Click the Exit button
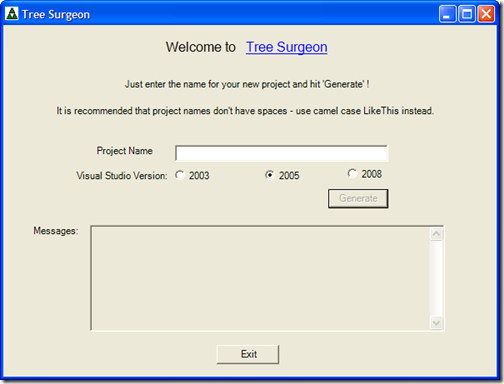 coord(248,354)
